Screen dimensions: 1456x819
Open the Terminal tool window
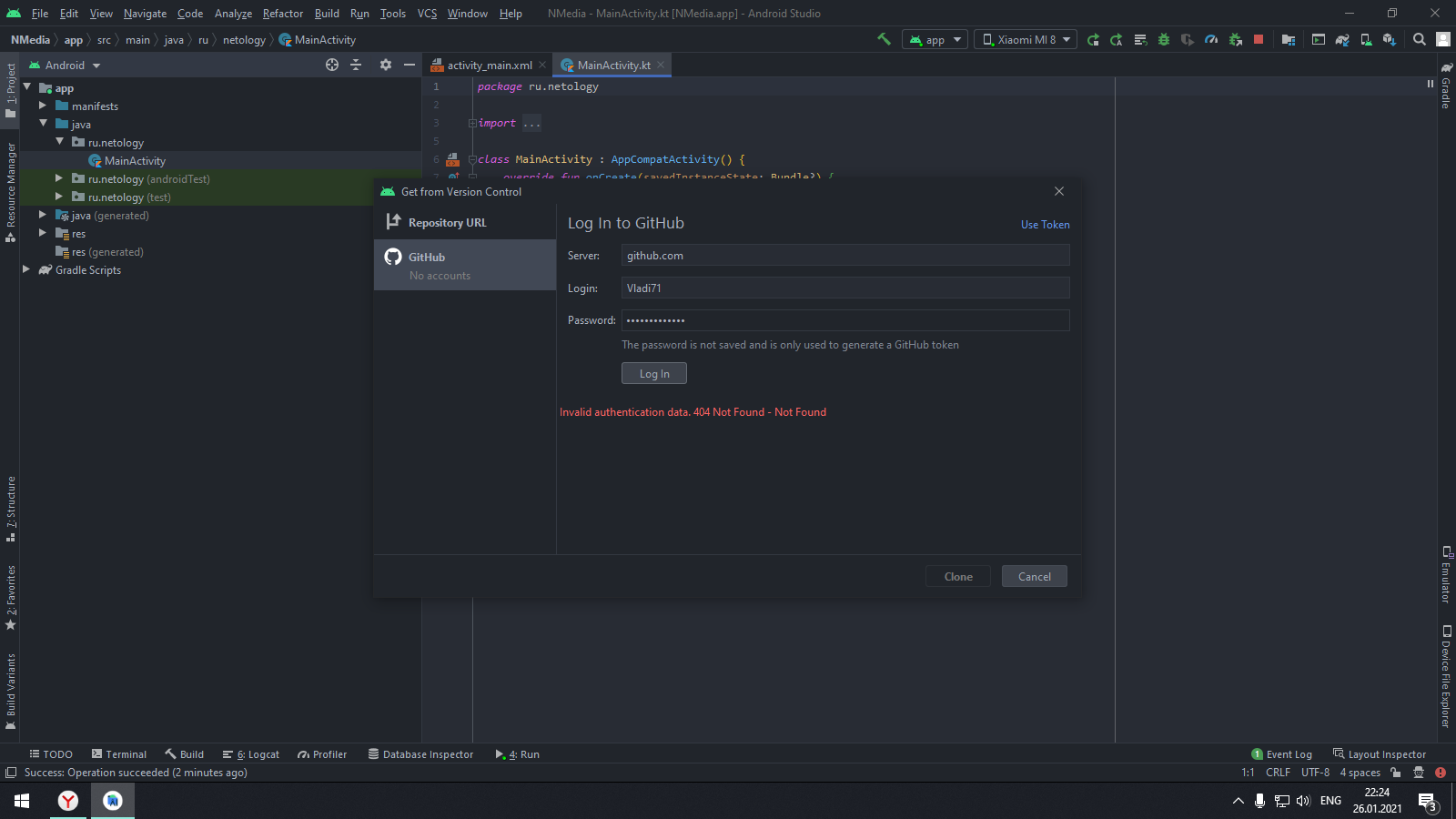pos(119,754)
